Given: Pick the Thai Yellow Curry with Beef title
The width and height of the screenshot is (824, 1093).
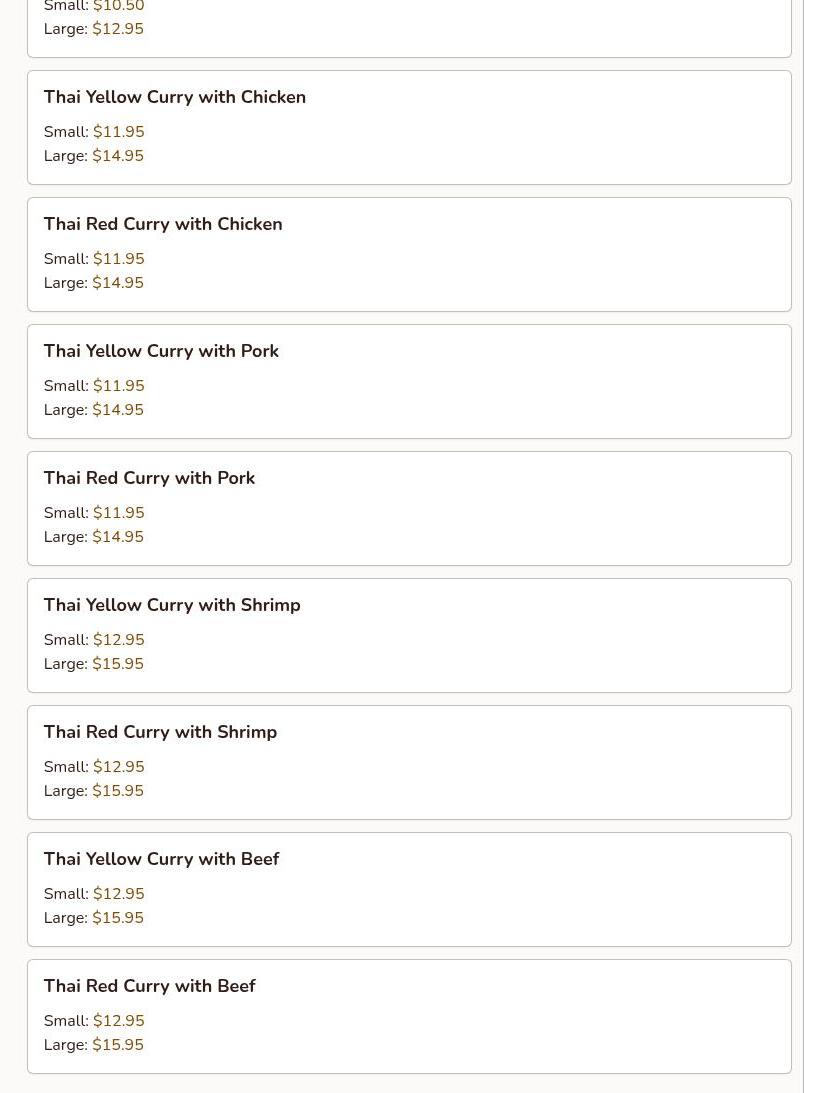Looking at the screenshot, I should point(161,859).
